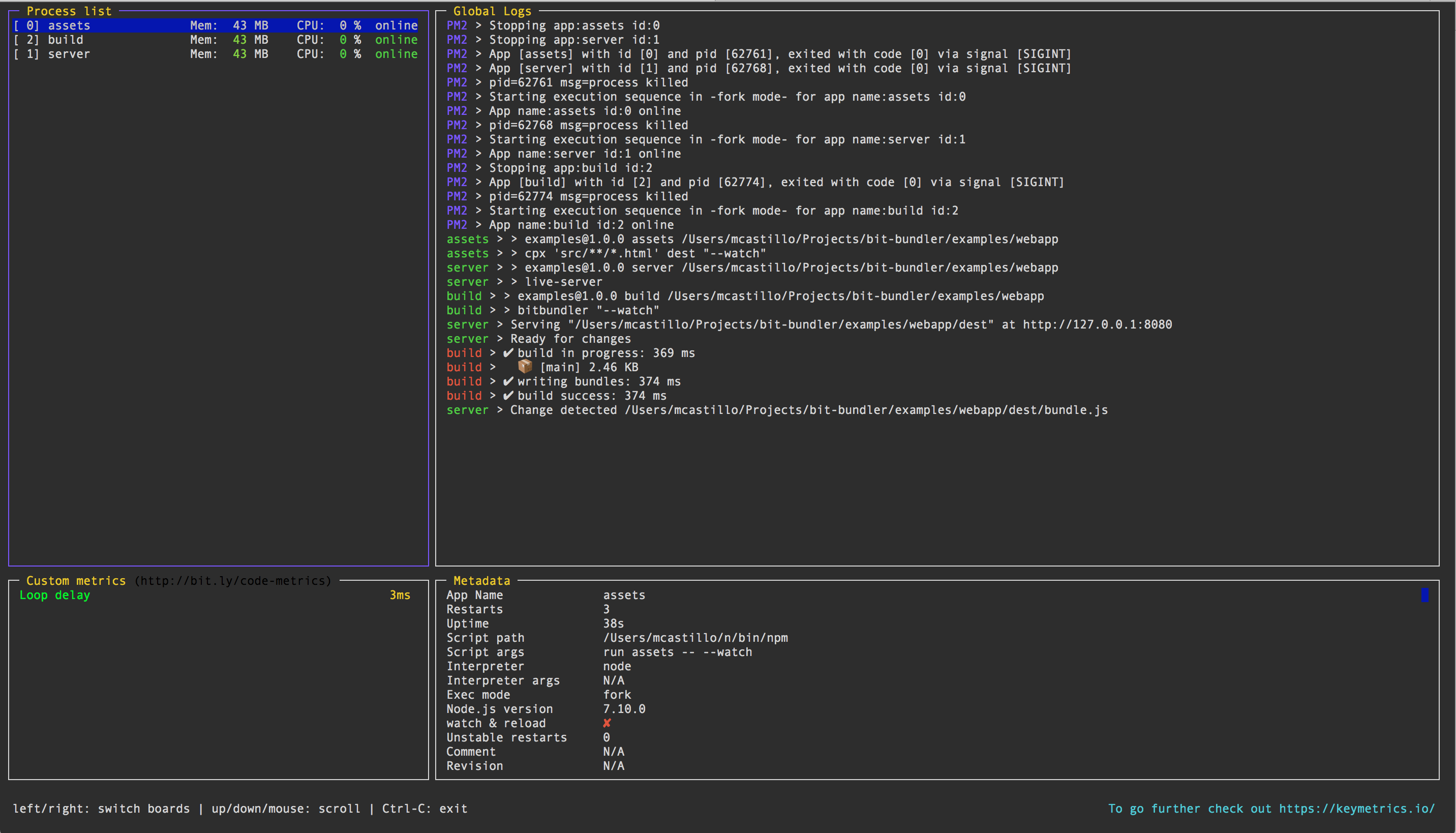Click the http://127.0.0.1:8080 server address
Viewport: 1456px width, 833px height.
click(x=1097, y=324)
